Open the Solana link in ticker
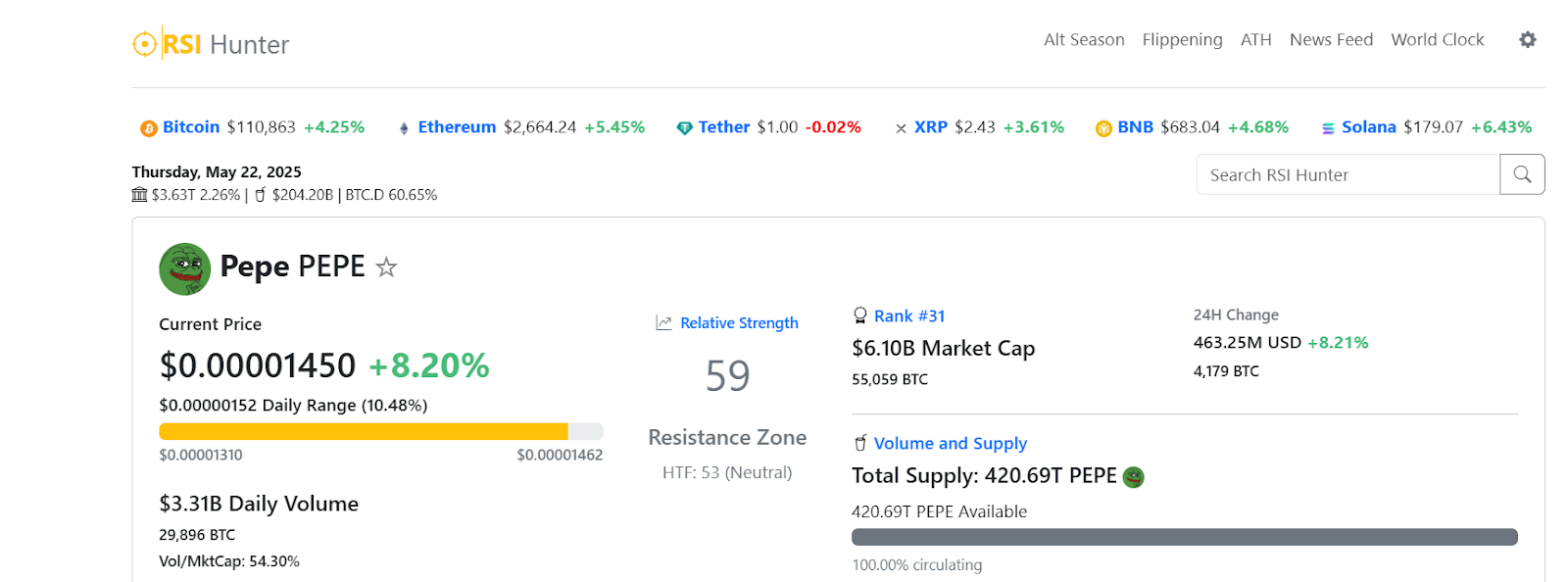 coord(1368,127)
